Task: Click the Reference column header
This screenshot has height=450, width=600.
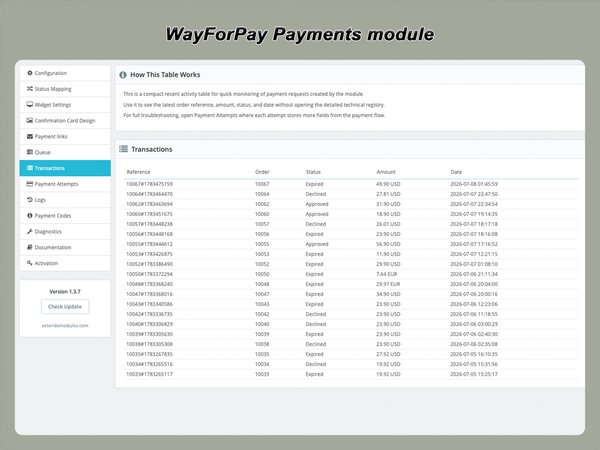Action: coord(139,172)
